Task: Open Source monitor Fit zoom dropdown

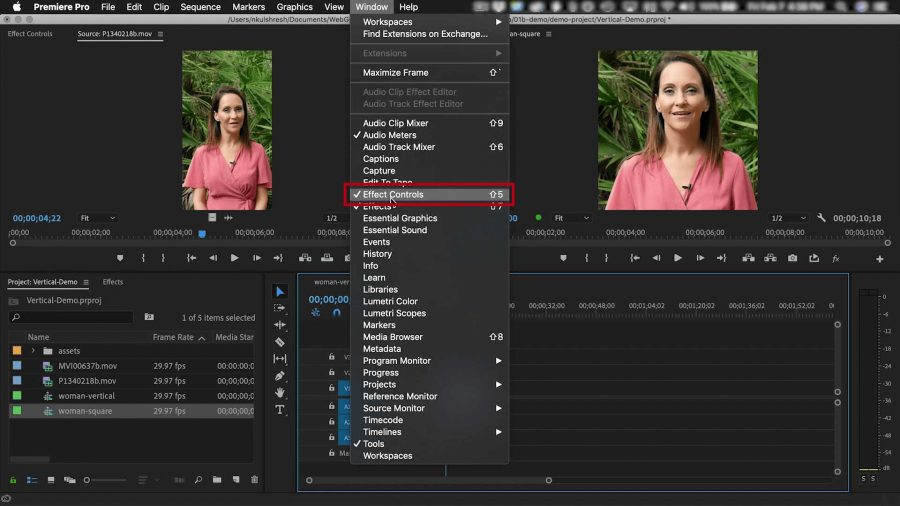Action: [98, 218]
